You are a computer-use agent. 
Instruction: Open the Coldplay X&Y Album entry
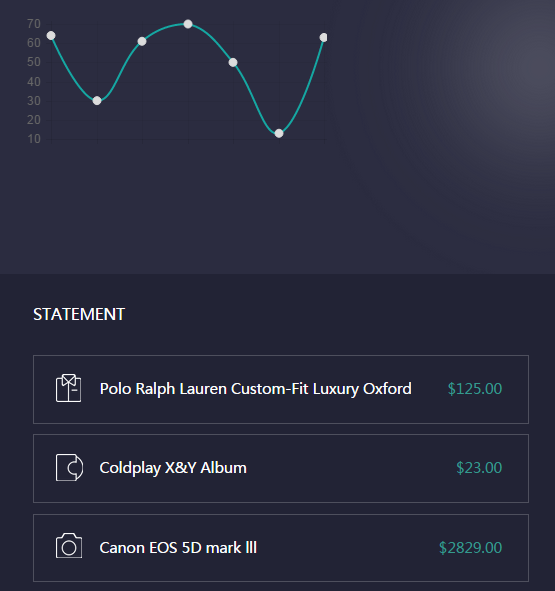[x=281, y=469]
